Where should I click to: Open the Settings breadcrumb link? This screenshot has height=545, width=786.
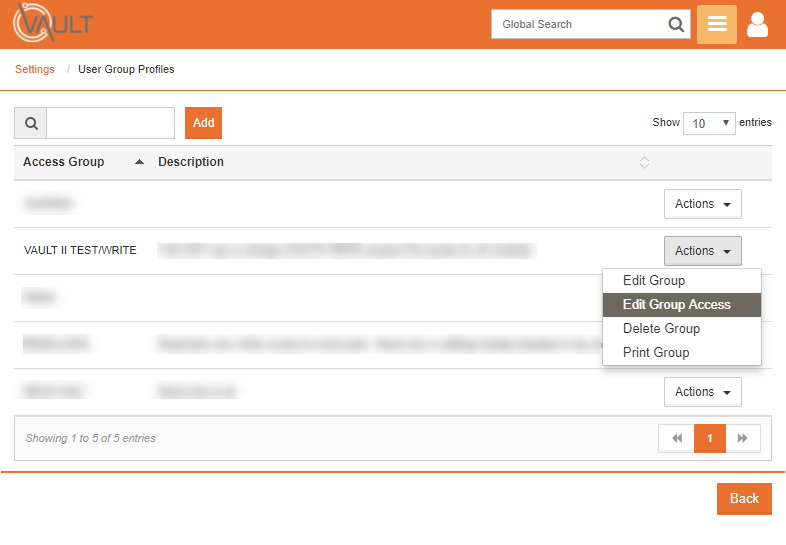click(35, 69)
